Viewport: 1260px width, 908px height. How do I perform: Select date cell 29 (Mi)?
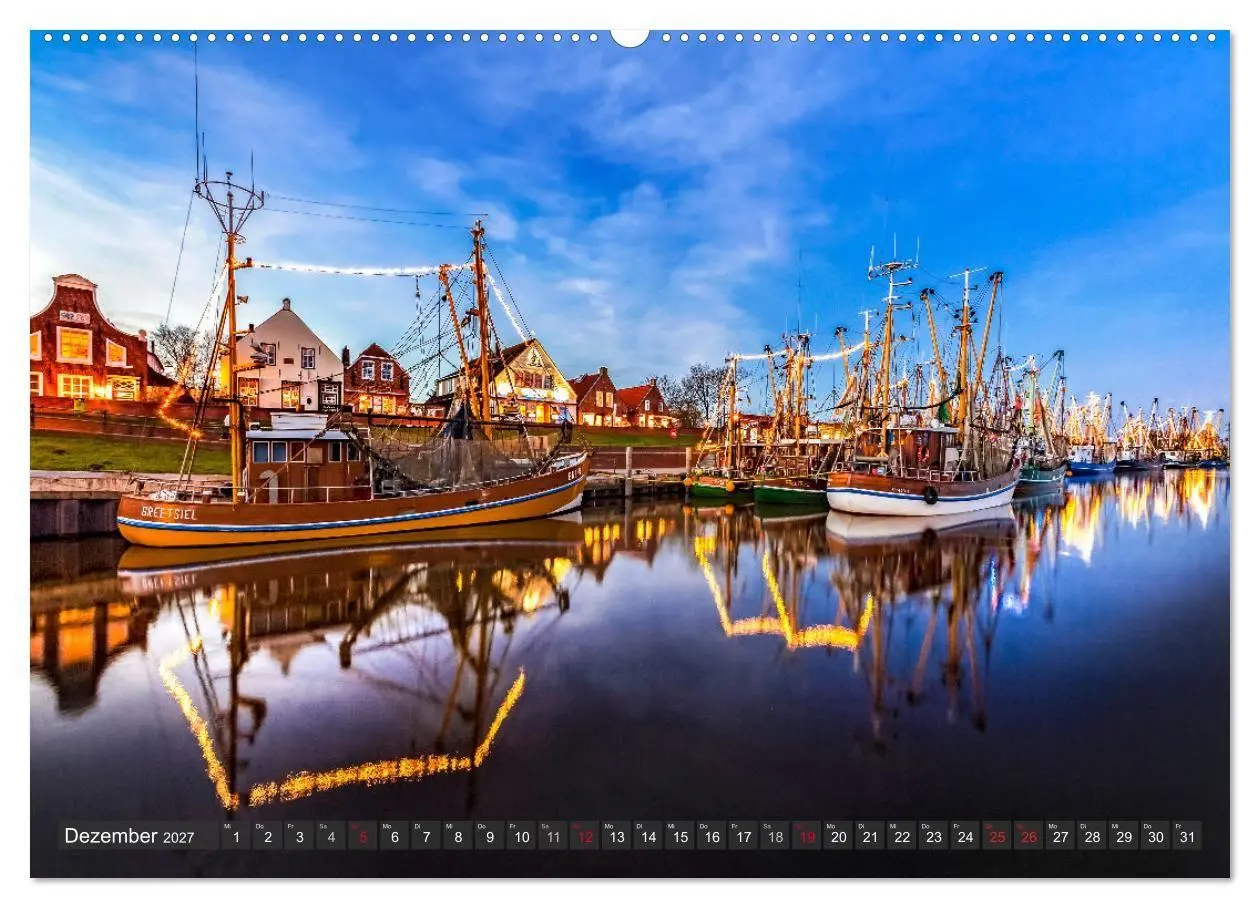1124,836
